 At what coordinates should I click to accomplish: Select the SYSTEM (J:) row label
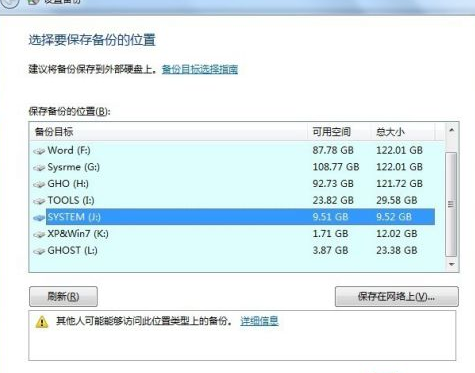coord(74,217)
